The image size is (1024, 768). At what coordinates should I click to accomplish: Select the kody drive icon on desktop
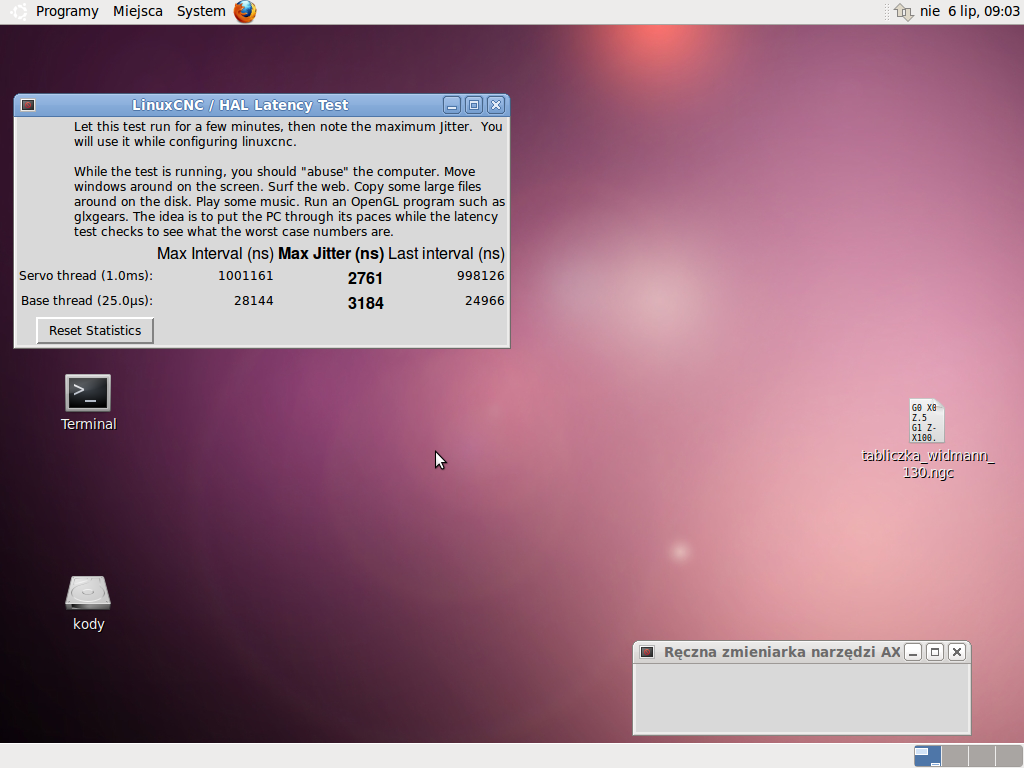point(88,603)
